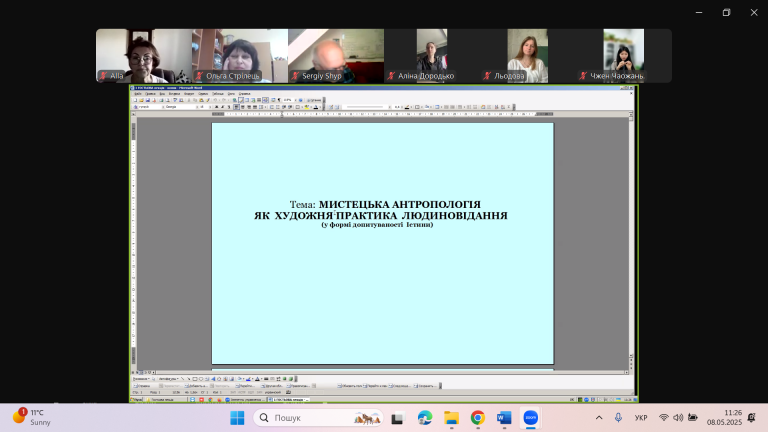Open the Файл menu in Word
The height and width of the screenshot is (432, 768).
[x=138, y=94]
